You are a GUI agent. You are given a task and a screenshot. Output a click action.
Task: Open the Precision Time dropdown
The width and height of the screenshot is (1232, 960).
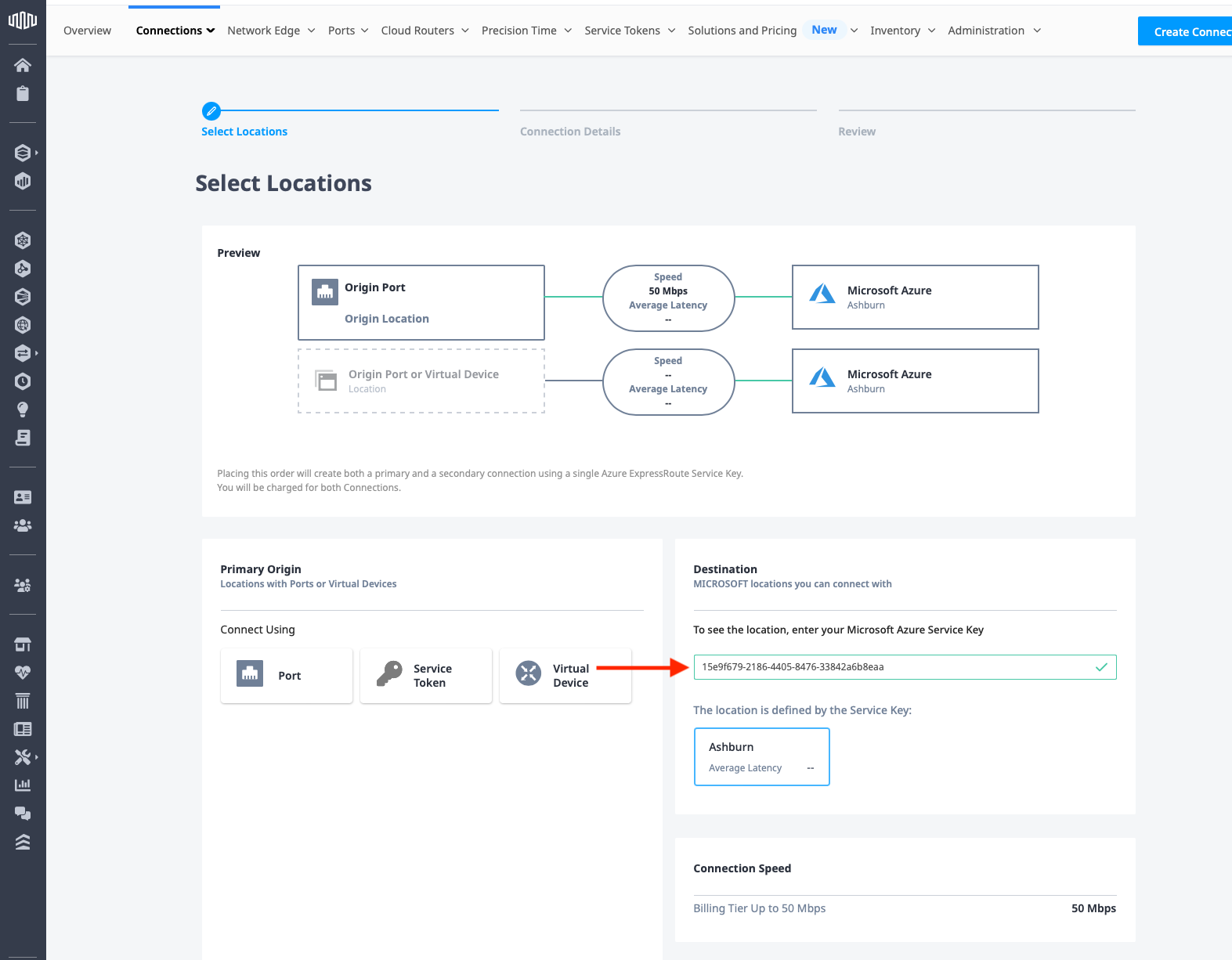(x=527, y=31)
